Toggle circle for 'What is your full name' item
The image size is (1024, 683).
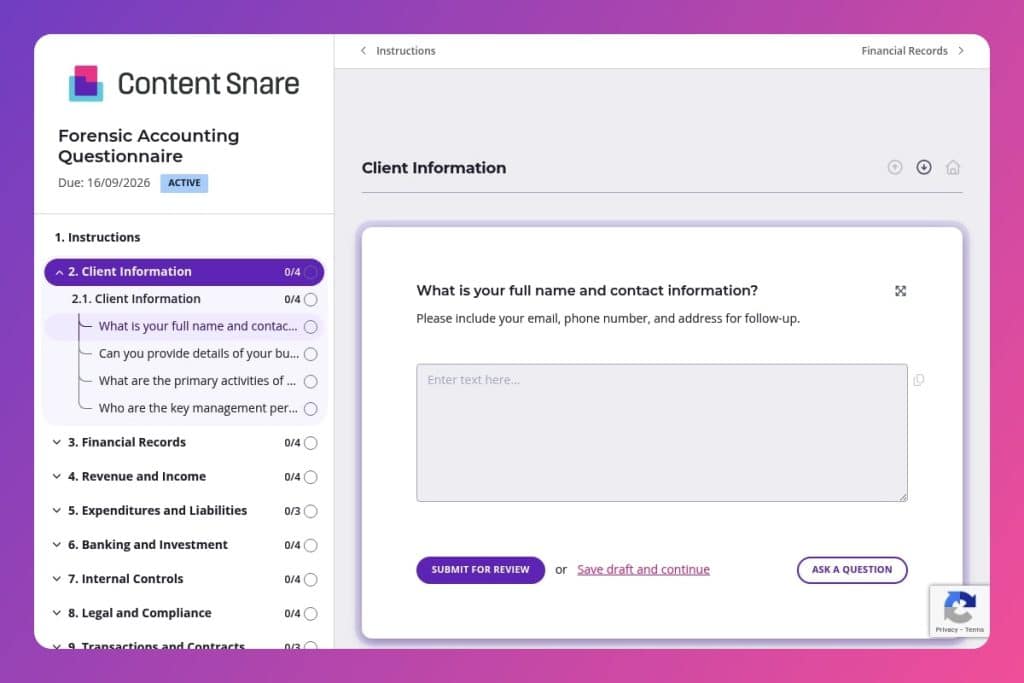311,326
